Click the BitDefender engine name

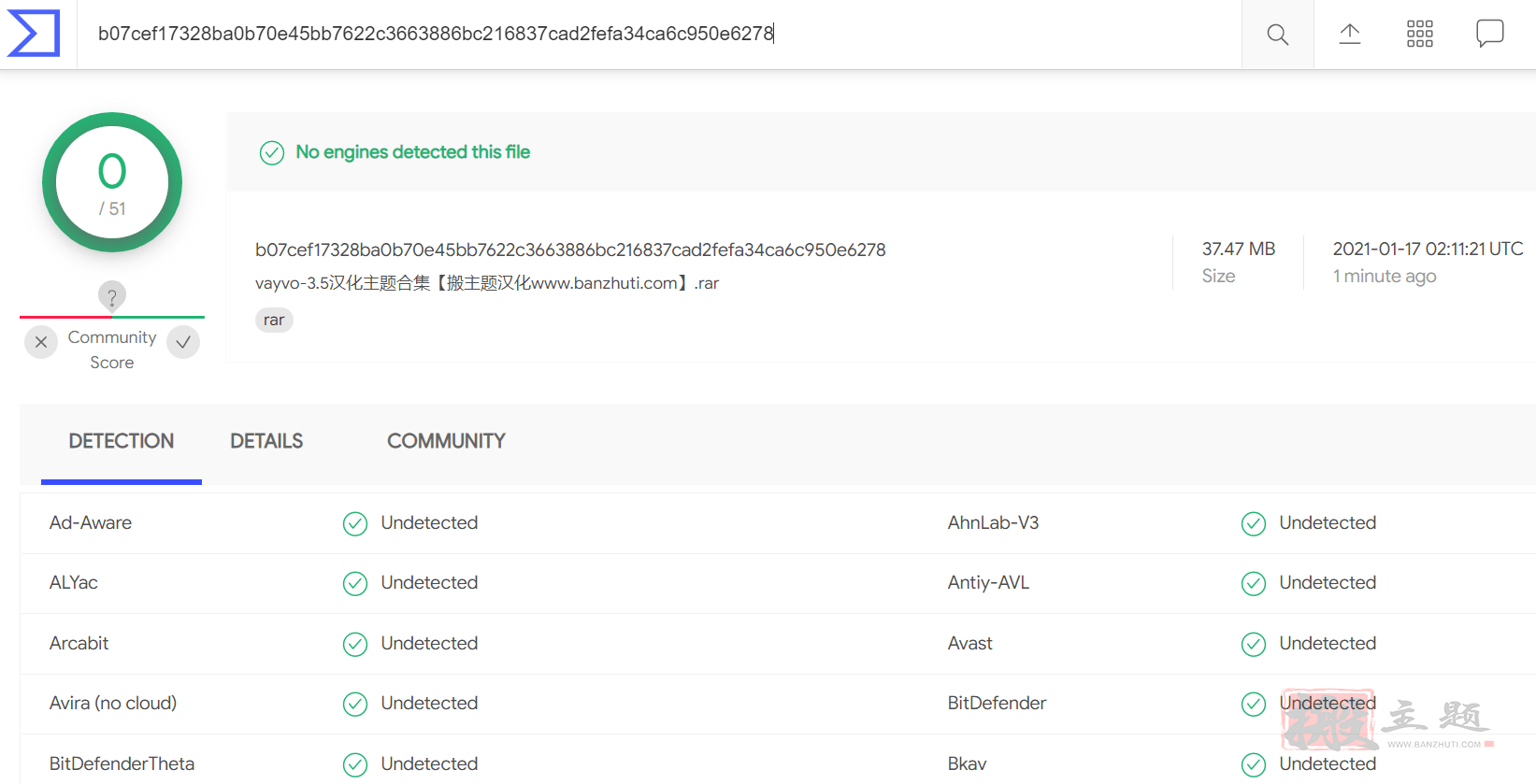997,703
